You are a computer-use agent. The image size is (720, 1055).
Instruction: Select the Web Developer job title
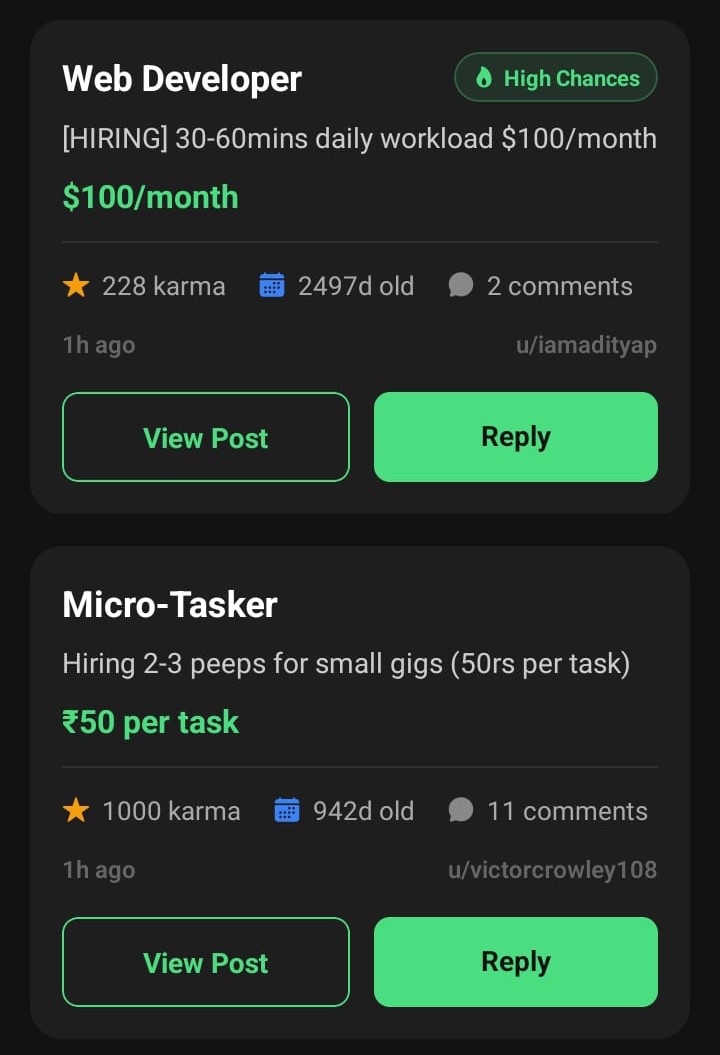coord(181,78)
